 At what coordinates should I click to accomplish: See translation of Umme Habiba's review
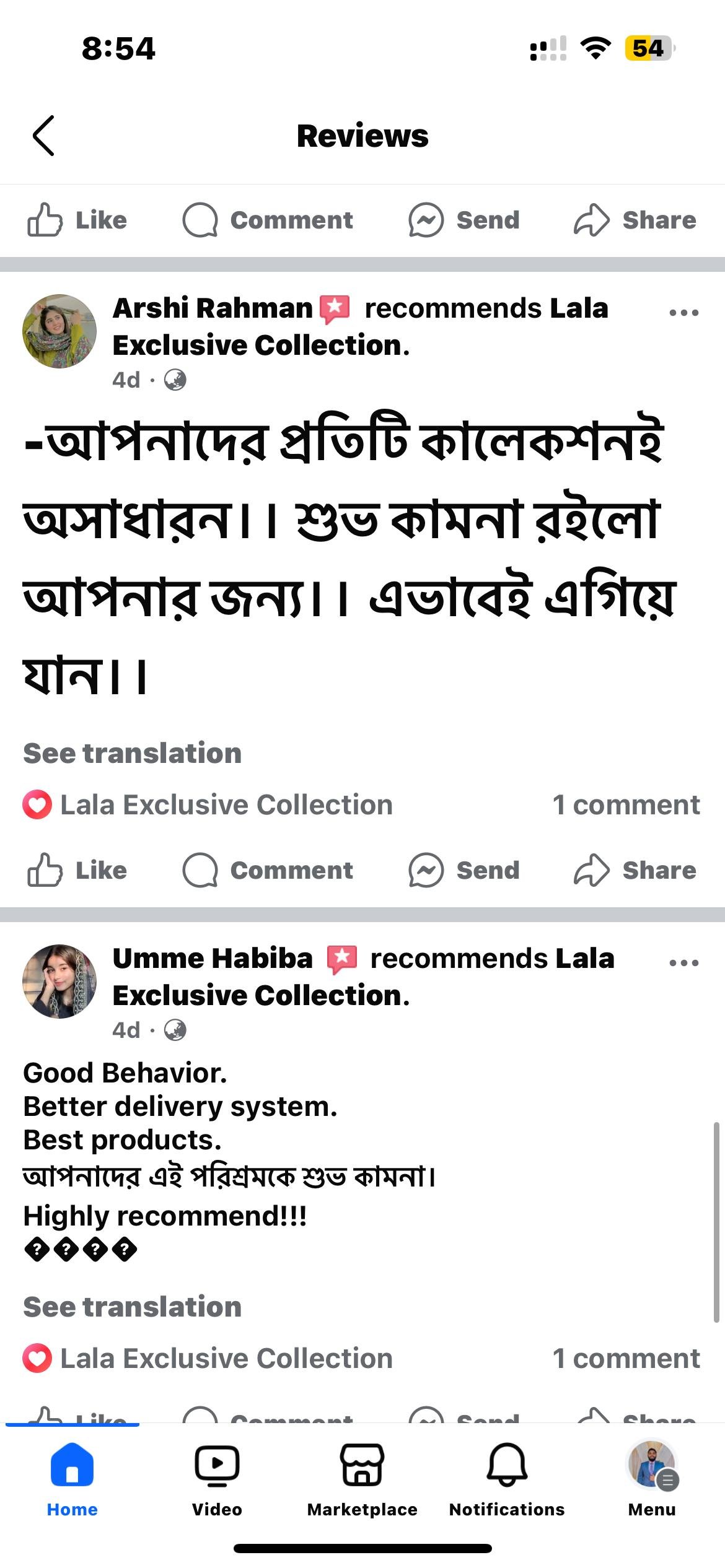point(132,1307)
